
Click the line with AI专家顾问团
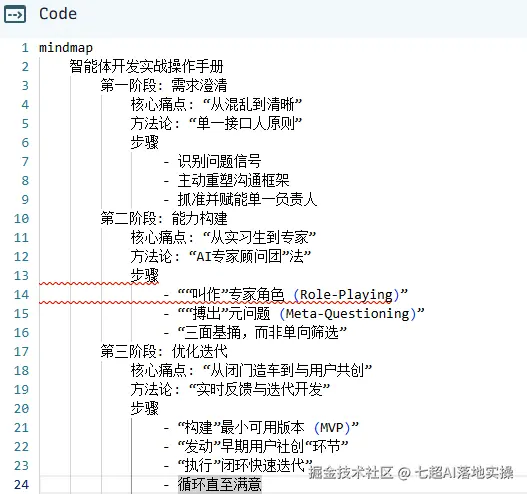(x=220, y=257)
